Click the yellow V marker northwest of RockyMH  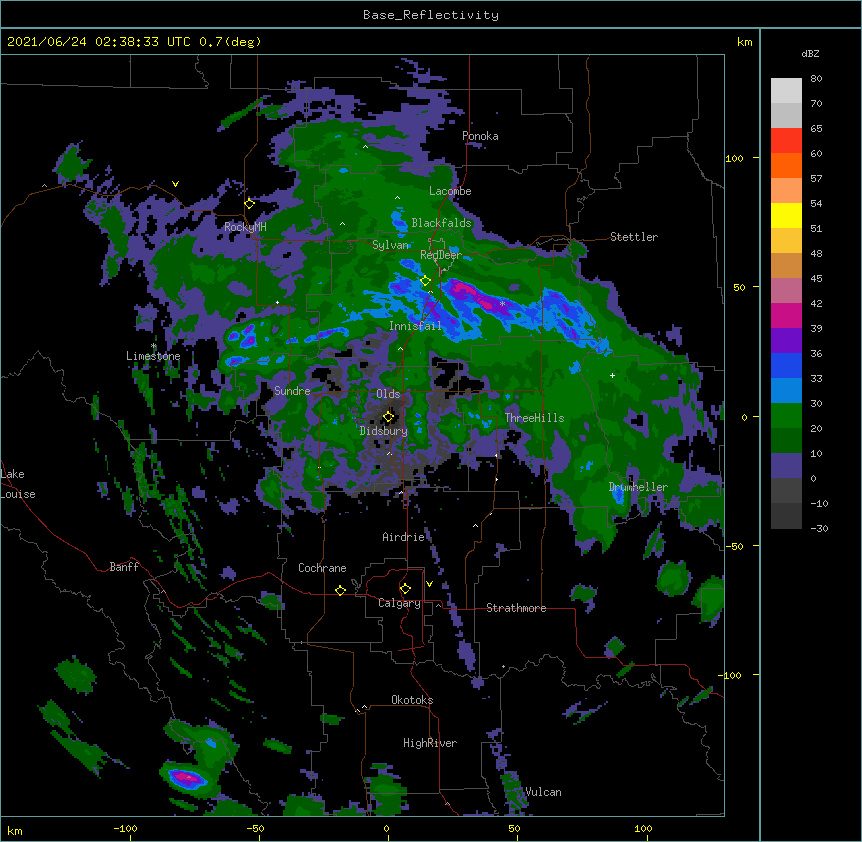click(175, 184)
